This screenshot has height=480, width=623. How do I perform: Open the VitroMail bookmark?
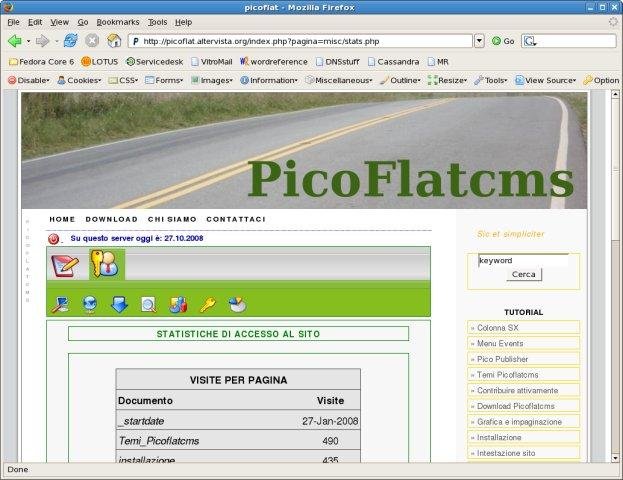tap(211, 62)
